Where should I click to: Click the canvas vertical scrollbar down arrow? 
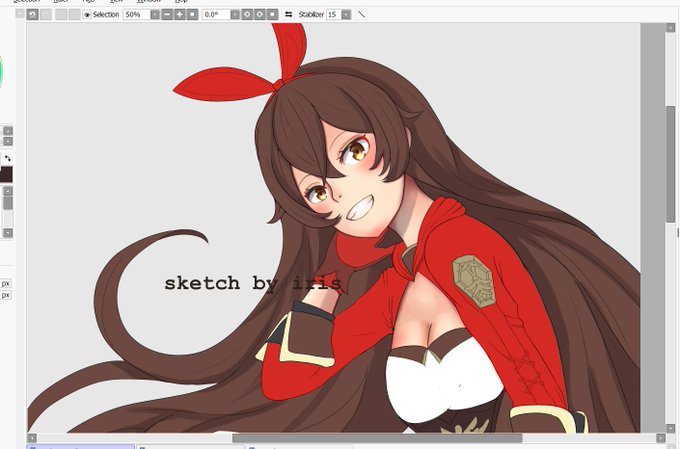tap(670, 428)
